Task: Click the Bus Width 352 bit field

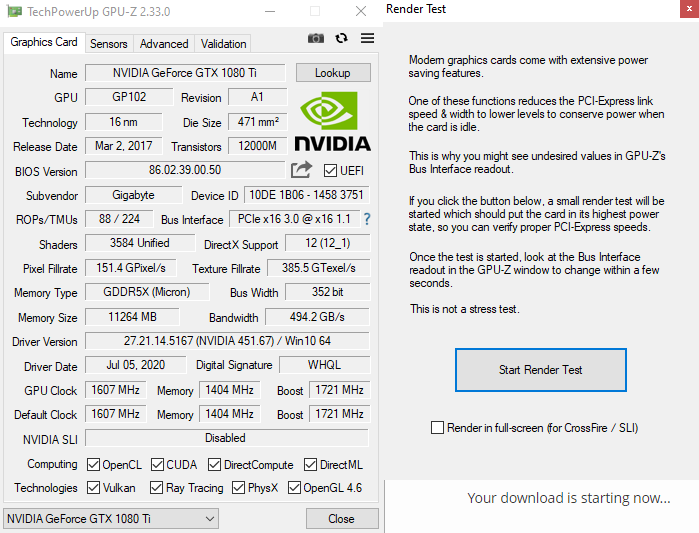Action: [328, 292]
